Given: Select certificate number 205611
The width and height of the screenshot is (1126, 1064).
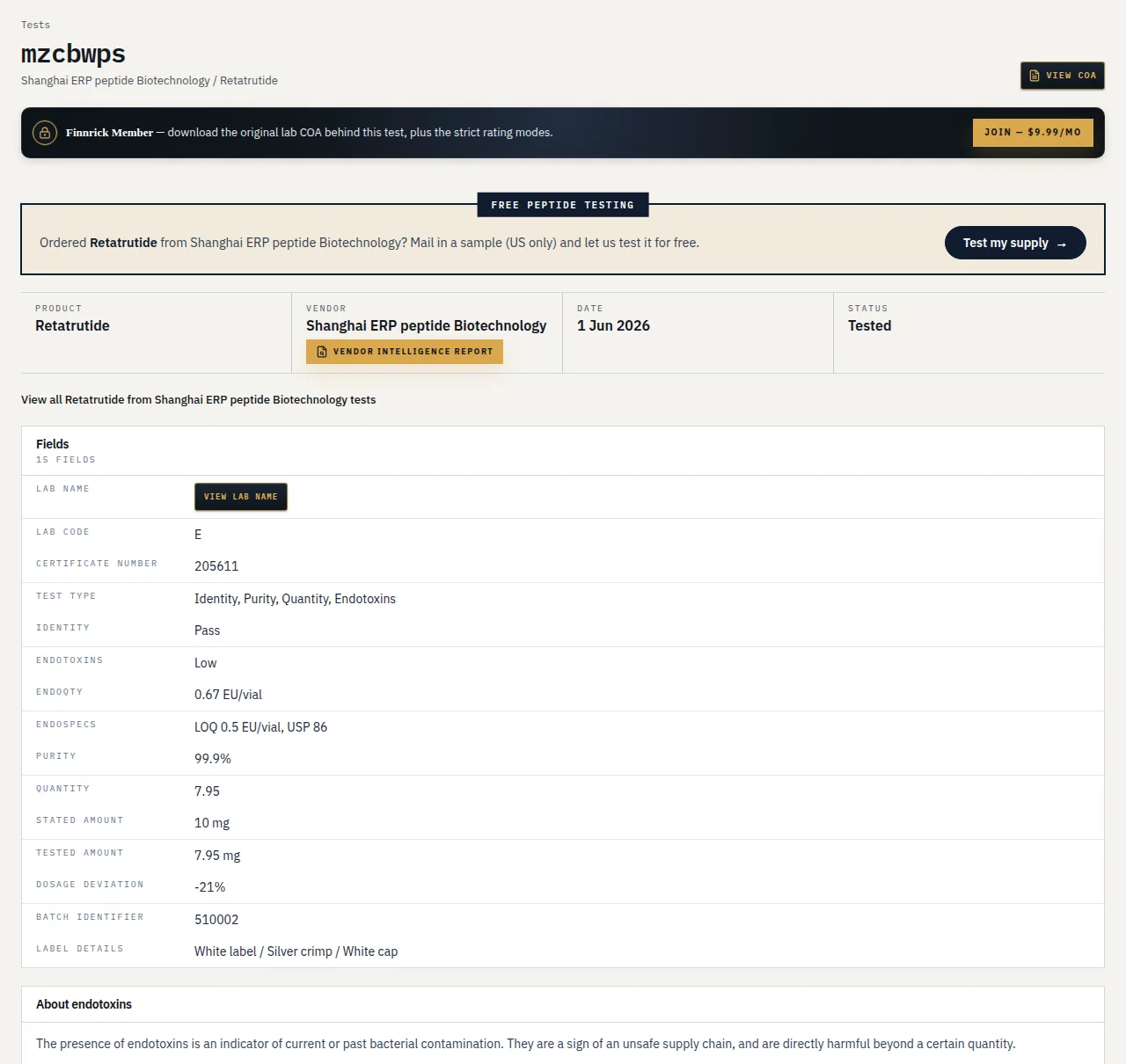Looking at the screenshot, I should click(x=216, y=566).
